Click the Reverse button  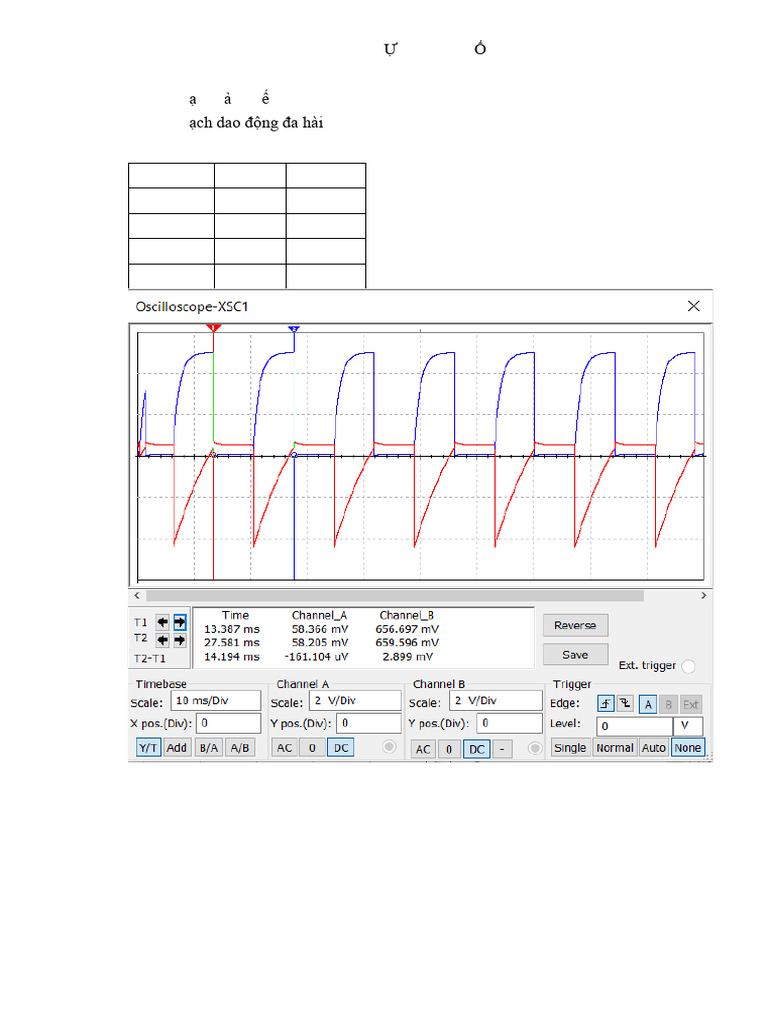(575, 625)
